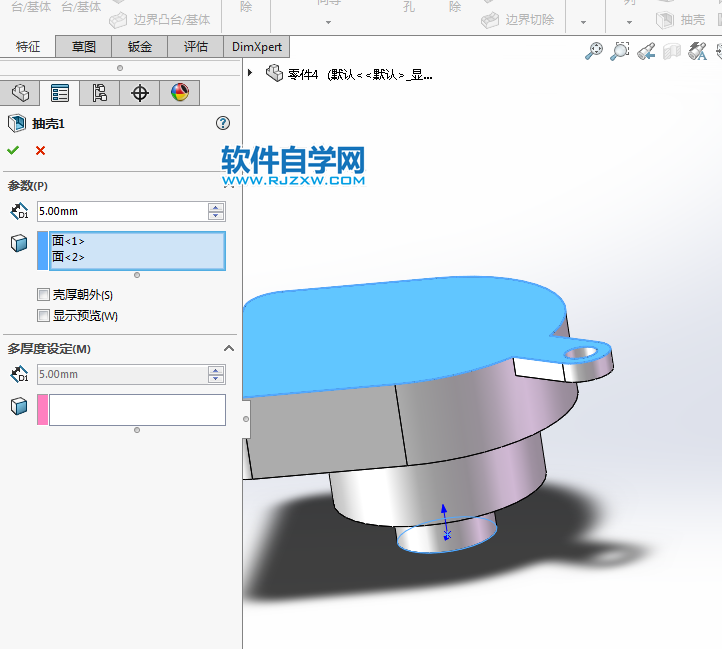
Task: Click the blue direction arrow on the model
Action: [x=445, y=521]
